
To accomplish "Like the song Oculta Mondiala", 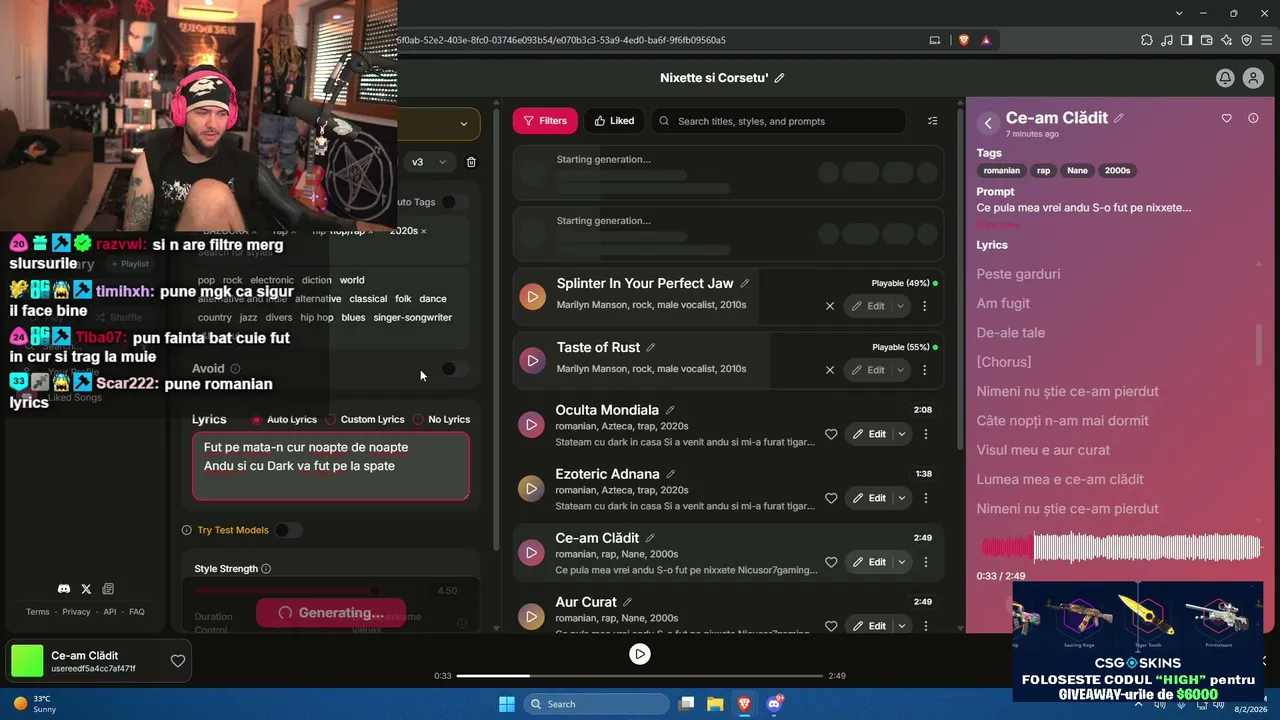I will (x=831, y=434).
